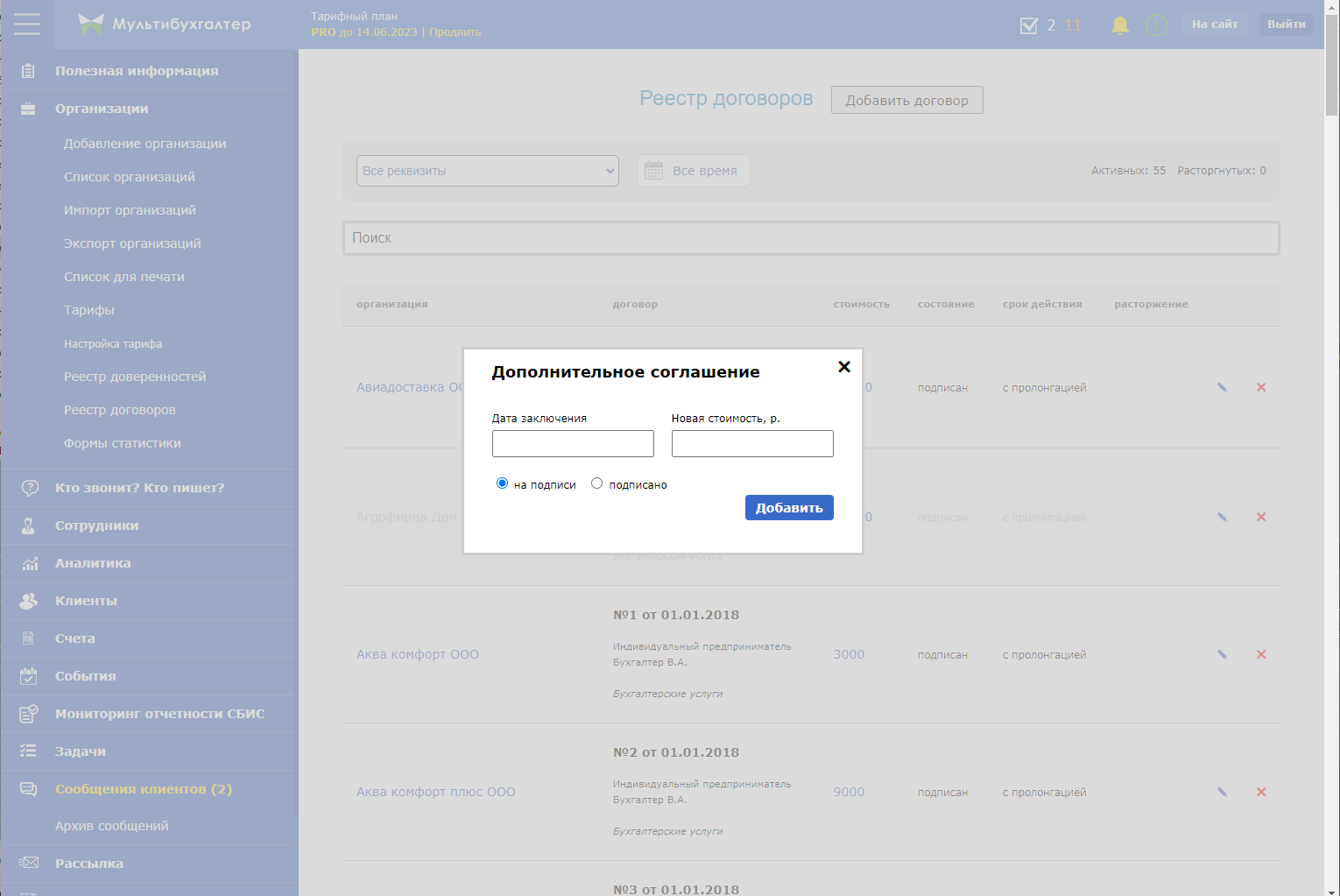Select the 'подписано' radio button
This screenshot has width=1340, height=896.
[597, 483]
